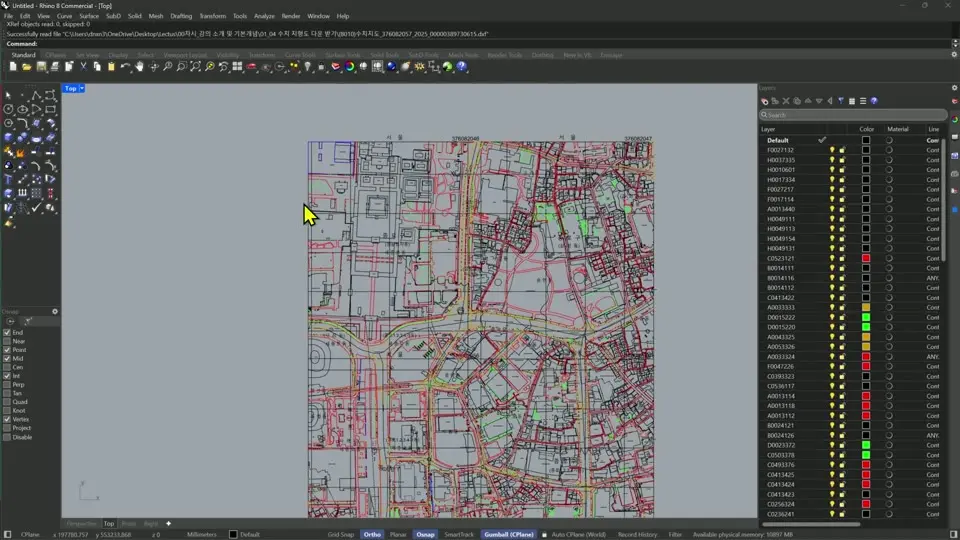Open the File menu

9,16
